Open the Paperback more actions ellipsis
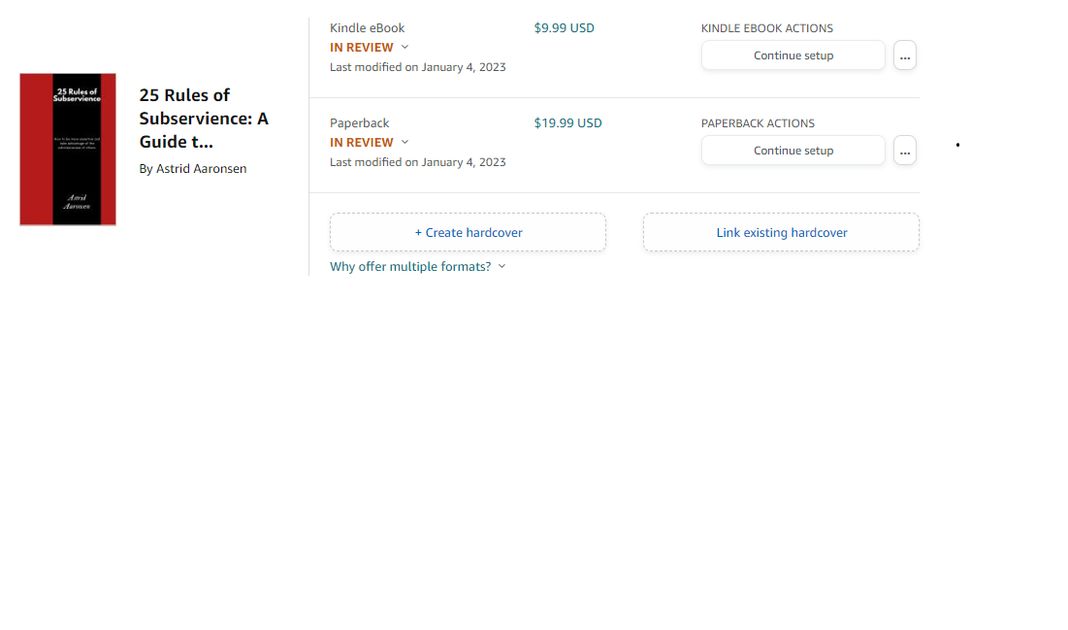The image size is (1068, 630). 904,151
